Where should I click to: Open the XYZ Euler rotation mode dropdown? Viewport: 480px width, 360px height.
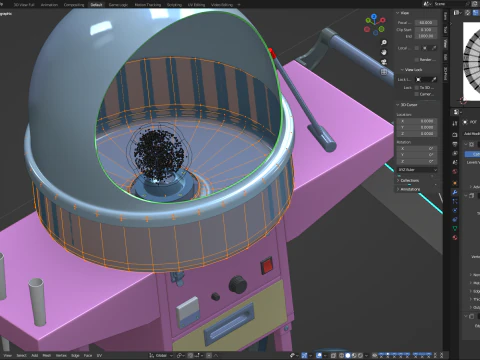click(417, 170)
